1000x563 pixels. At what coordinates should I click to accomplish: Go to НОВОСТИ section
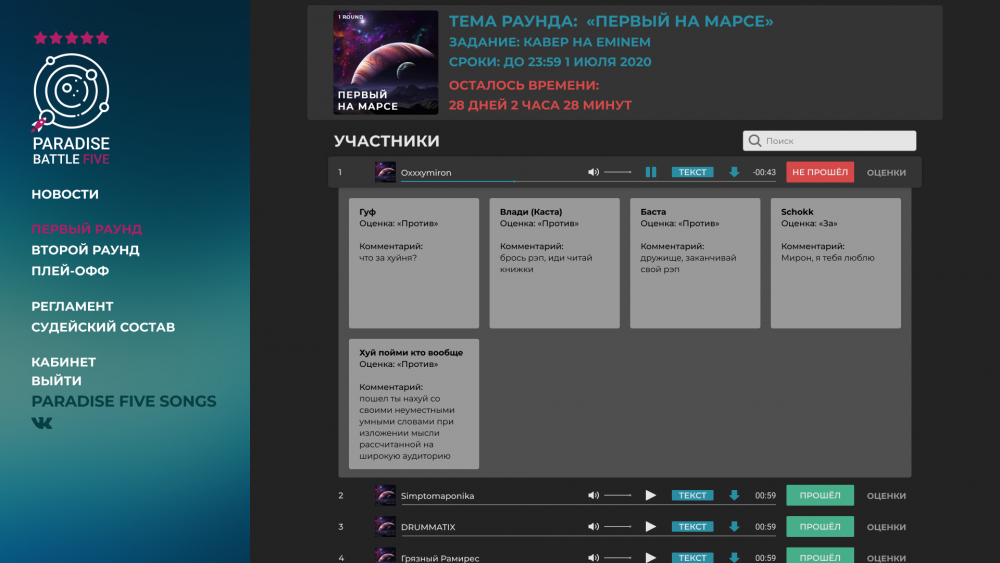(x=65, y=194)
